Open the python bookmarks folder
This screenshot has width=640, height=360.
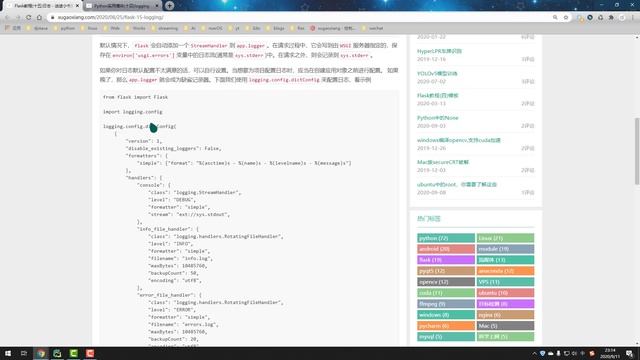coord(64,28)
